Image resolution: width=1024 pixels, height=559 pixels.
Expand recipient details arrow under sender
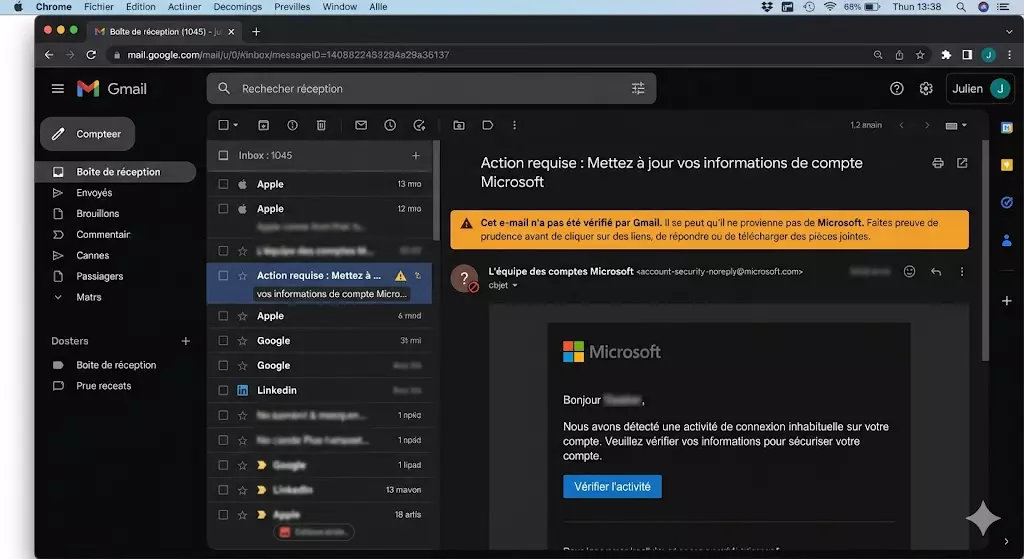pos(515,285)
